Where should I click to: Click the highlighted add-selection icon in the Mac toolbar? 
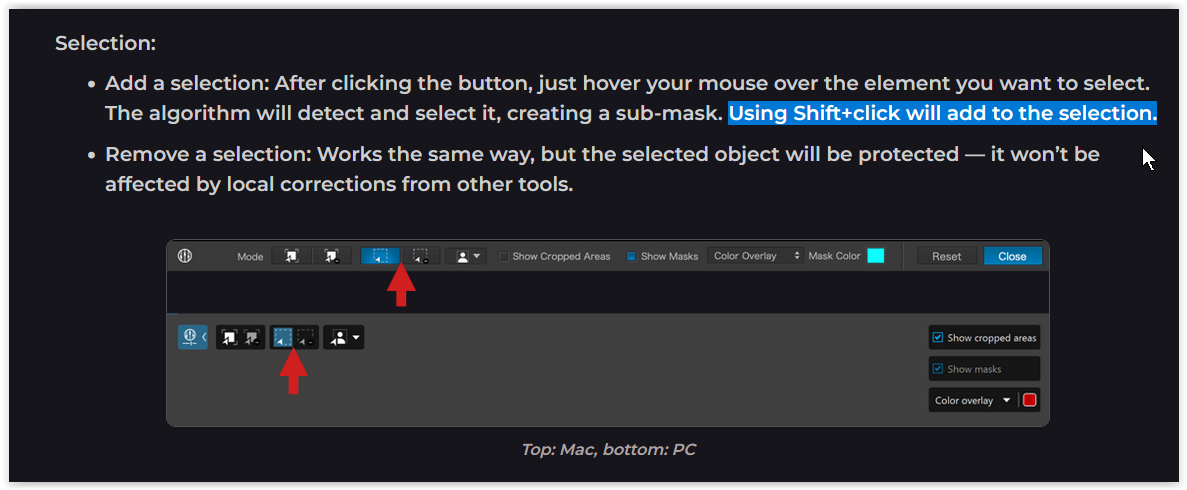point(380,256)
